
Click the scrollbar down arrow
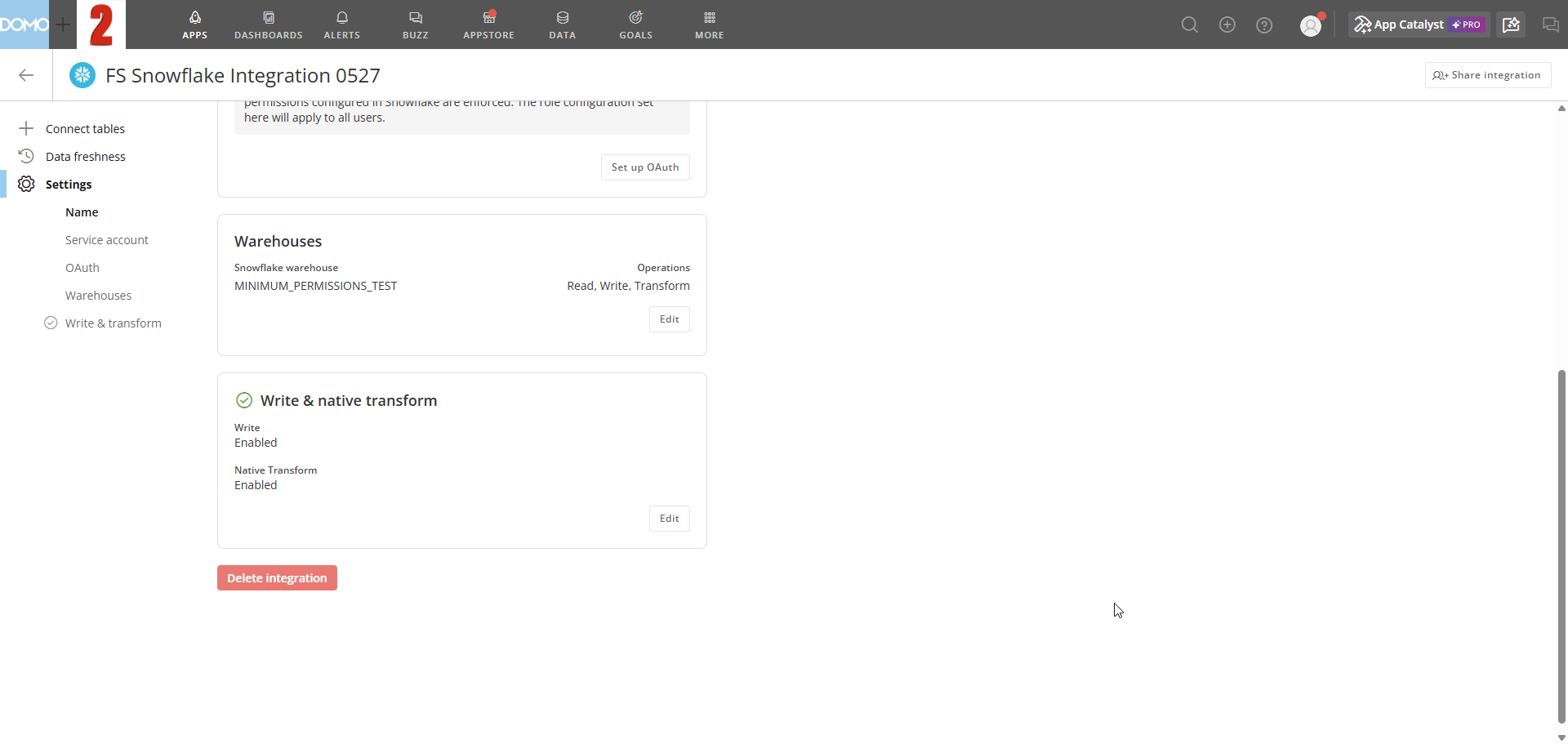pos(1561,737)
